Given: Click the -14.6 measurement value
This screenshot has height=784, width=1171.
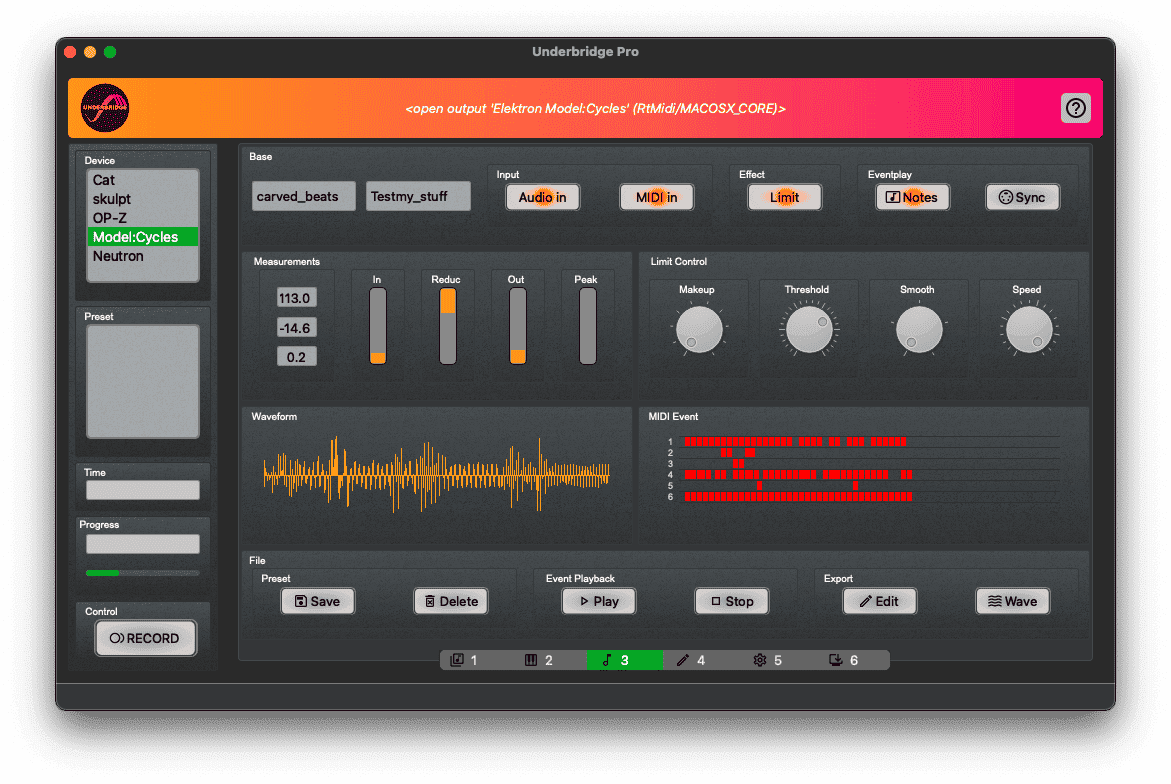Looking at the screenshot, I should pyautogui.click(x=296, y=328).
